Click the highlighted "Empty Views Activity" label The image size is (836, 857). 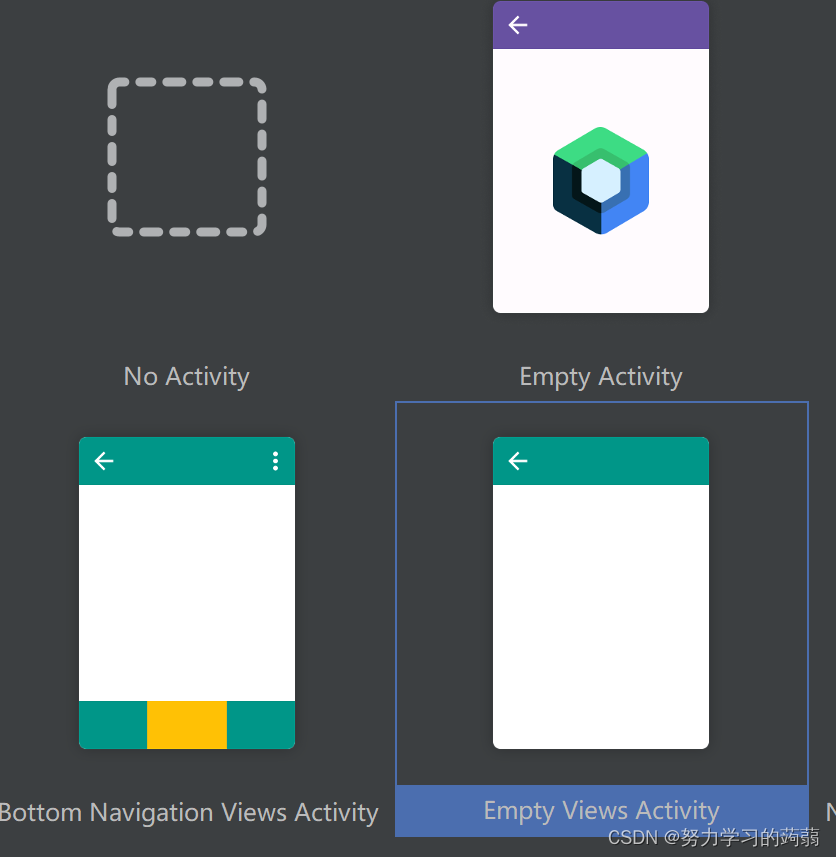601,811
